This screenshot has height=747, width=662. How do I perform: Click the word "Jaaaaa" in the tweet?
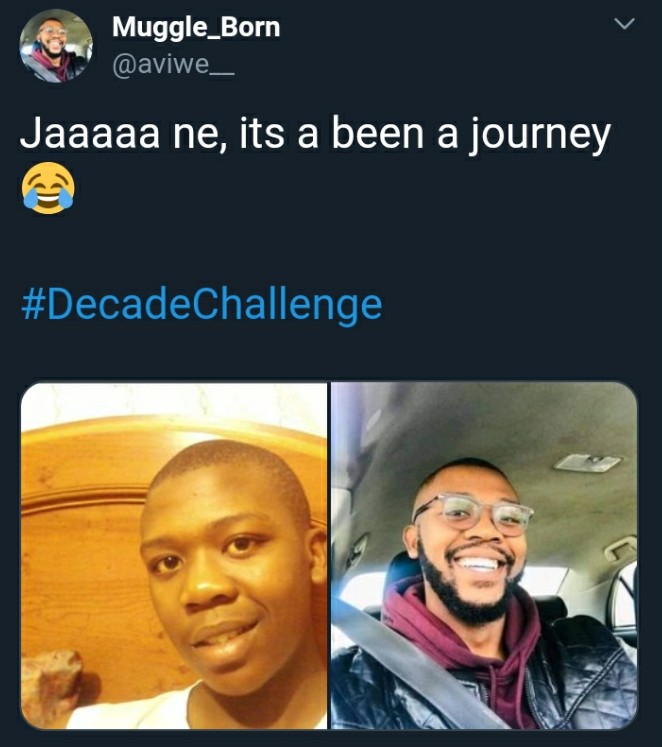[x=90, y=134]
